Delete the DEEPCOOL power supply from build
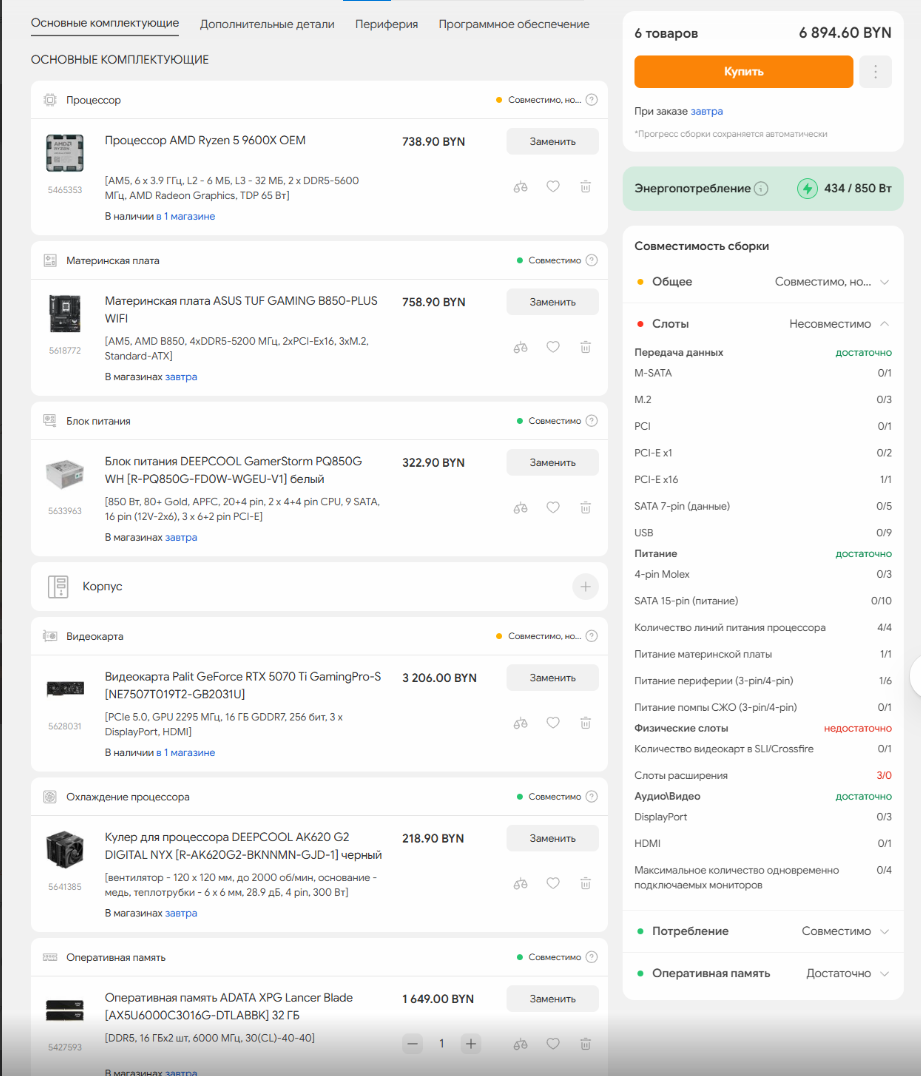Screen dimensions: 921x1076 [x=585, y=508]
